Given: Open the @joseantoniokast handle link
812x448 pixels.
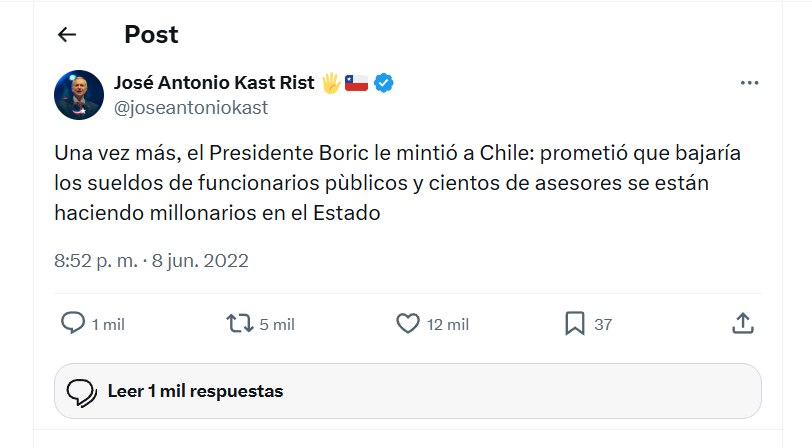Looking at the screenshot, I should point(192,107).
